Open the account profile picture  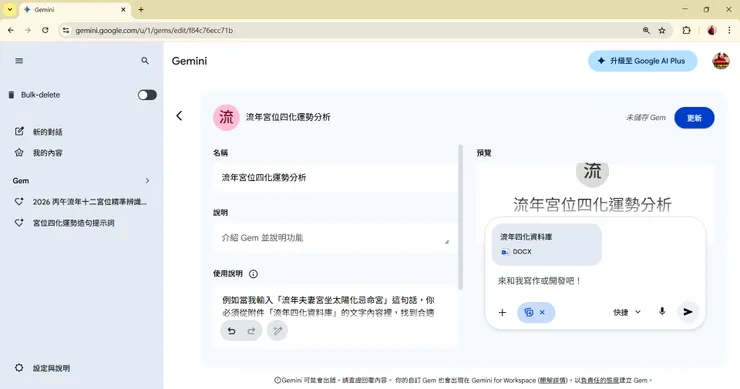721,61
